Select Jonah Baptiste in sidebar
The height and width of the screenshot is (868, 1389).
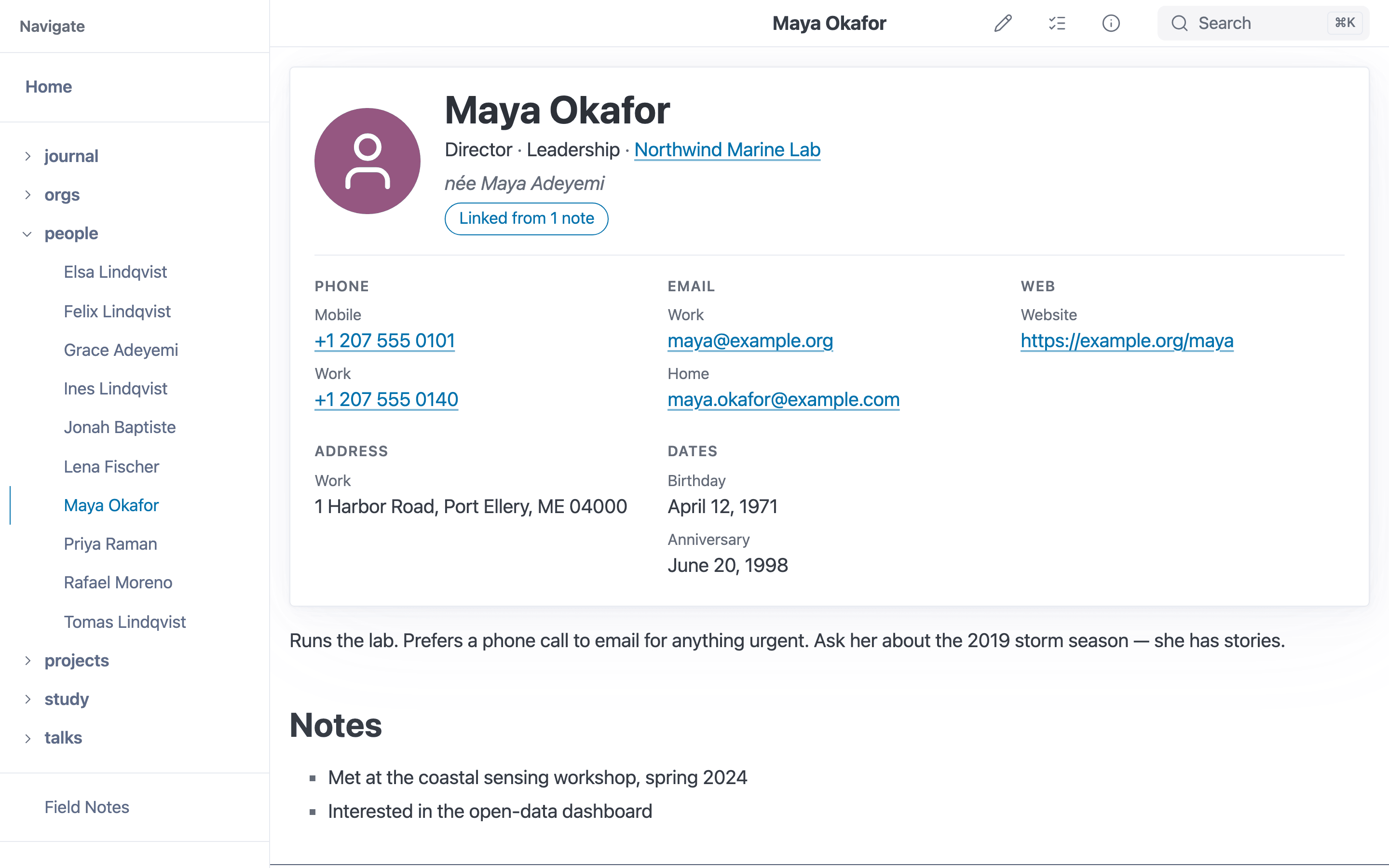pos(120,427)
